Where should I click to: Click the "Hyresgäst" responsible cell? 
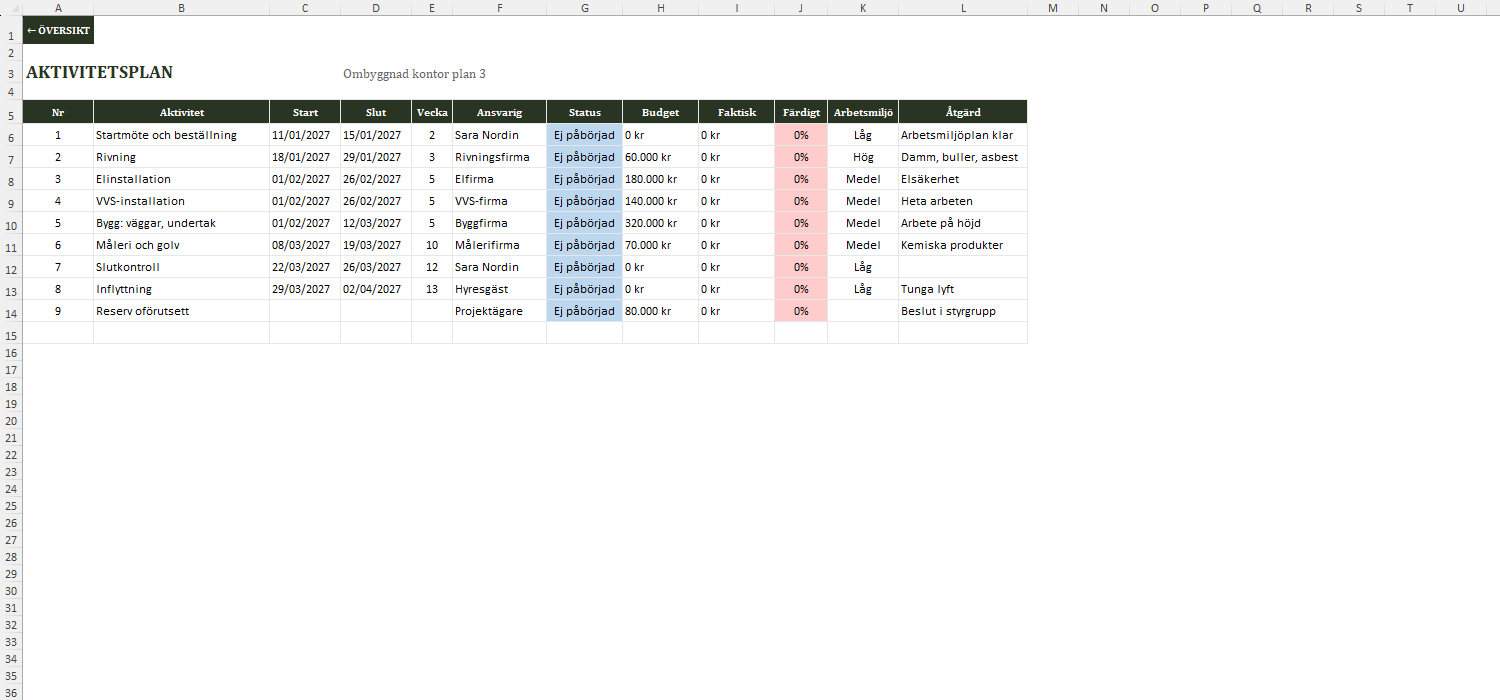500,289
